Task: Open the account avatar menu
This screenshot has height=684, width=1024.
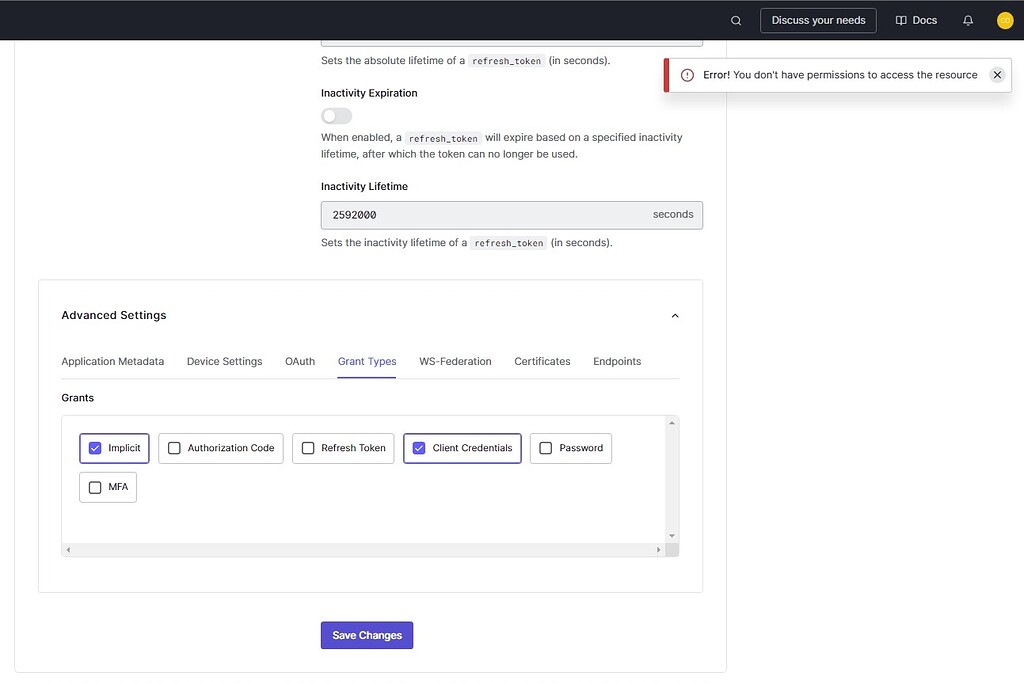Action: pyautogui.click(x=1004, y=20)
